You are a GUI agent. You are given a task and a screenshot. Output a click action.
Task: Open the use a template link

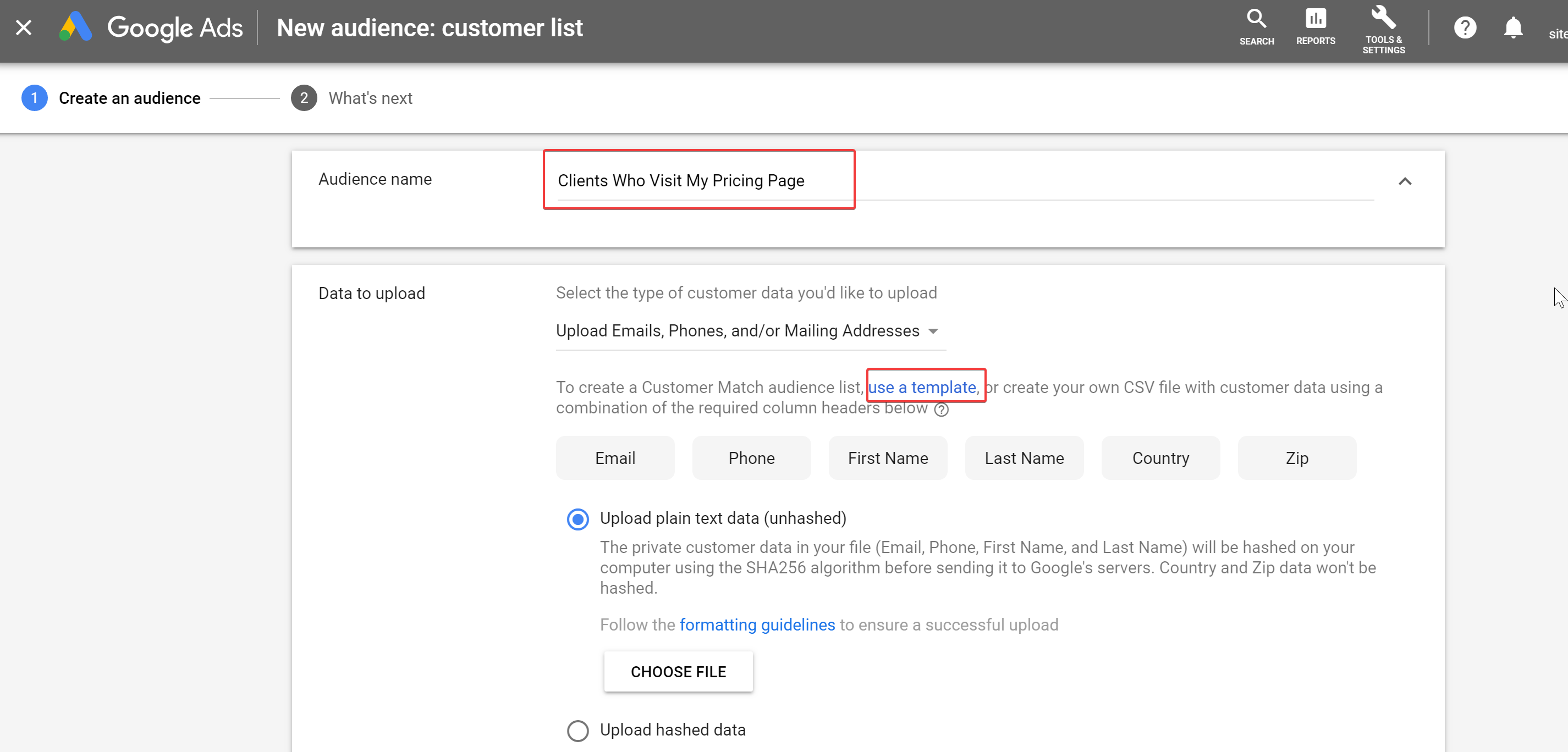[922, 387]
